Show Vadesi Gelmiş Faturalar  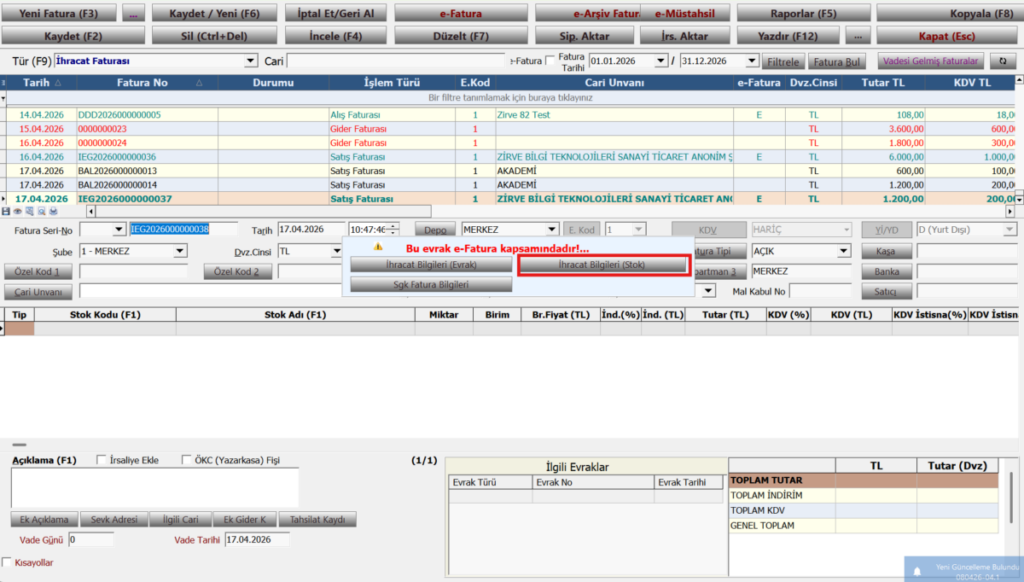coord(930,61)
